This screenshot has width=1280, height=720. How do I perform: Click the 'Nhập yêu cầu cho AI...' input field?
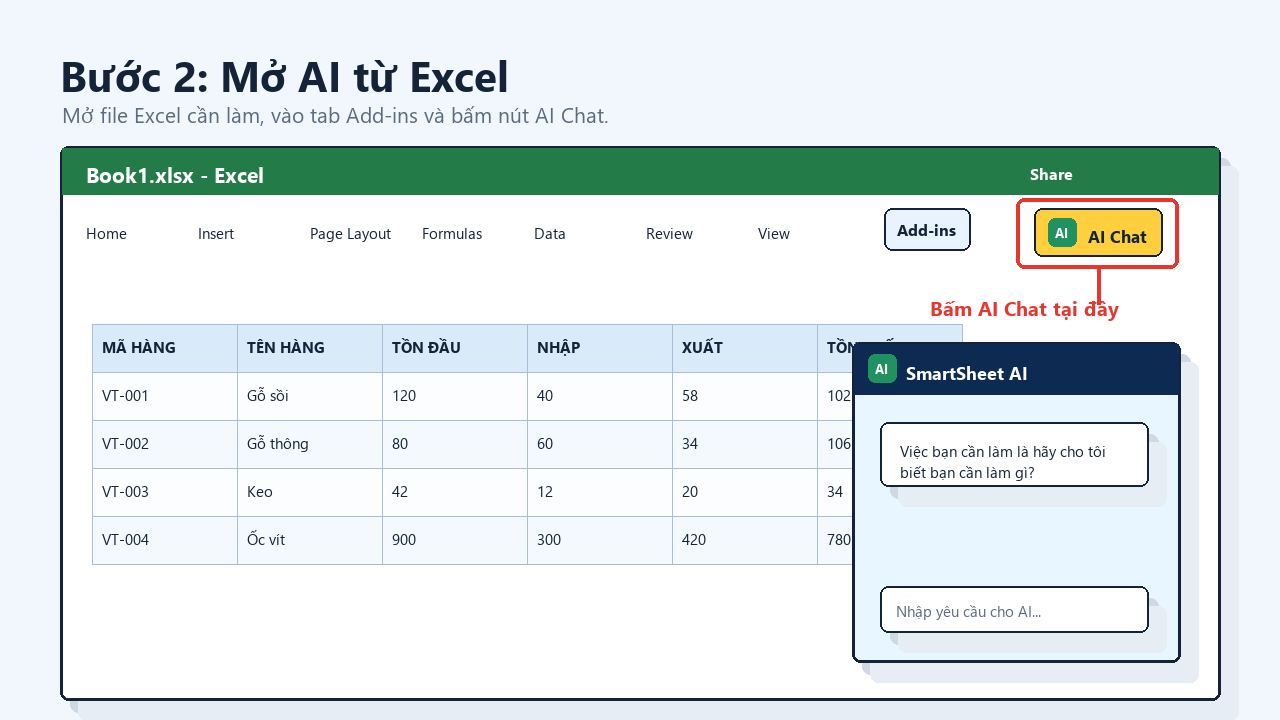click(x=1014, y=610)
